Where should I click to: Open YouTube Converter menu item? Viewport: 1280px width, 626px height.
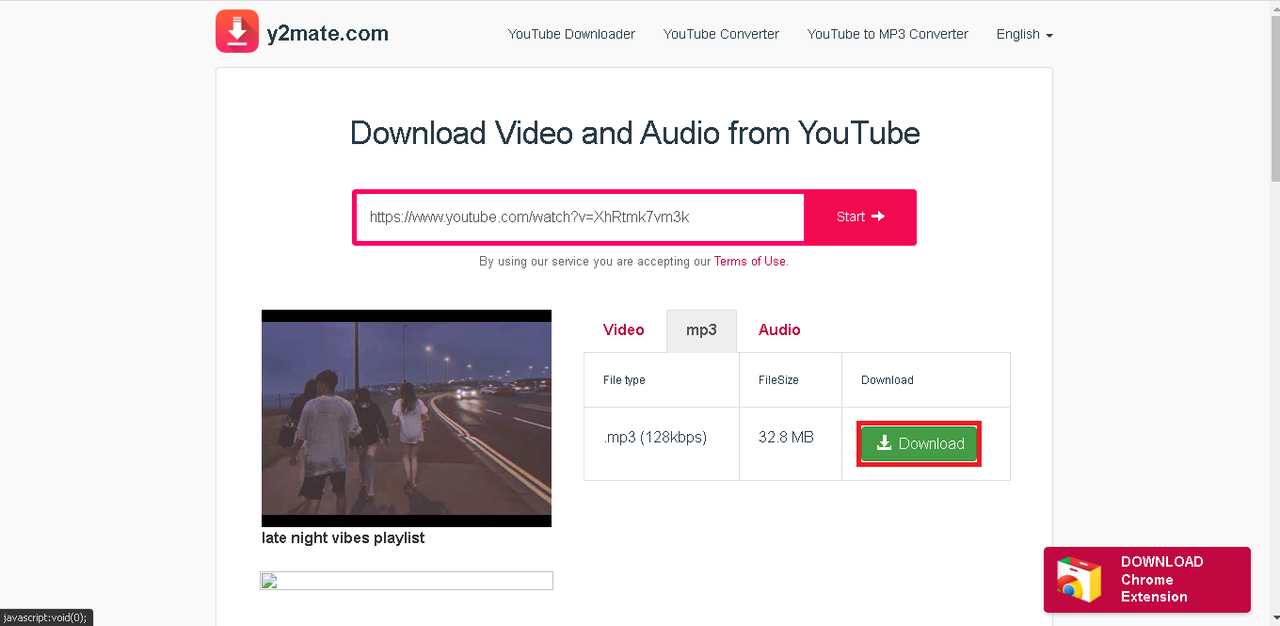click(721, 34)
